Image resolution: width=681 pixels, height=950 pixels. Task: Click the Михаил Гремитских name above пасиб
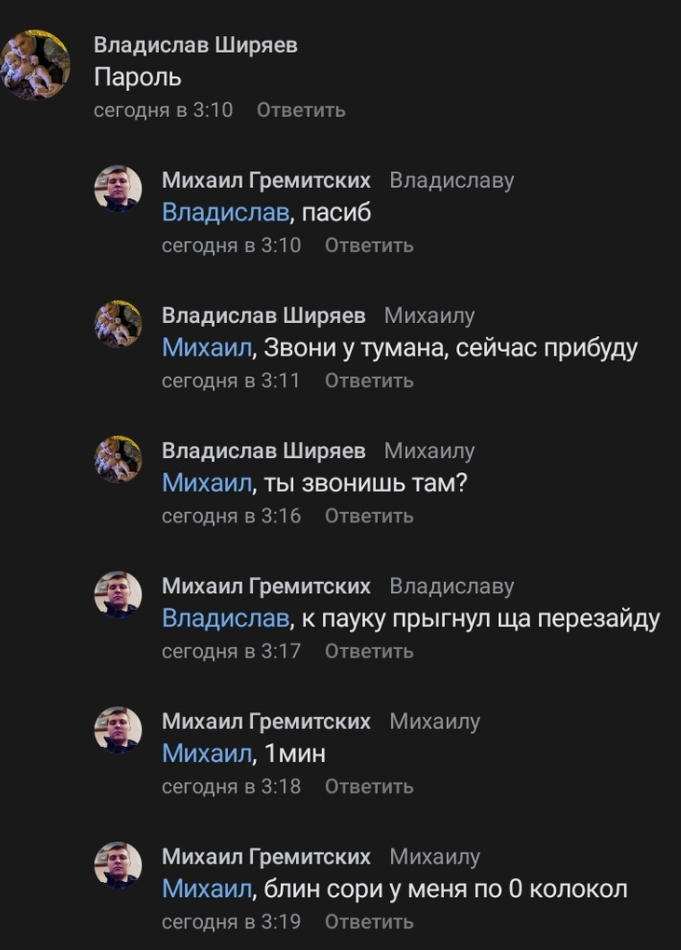coord(266,181)
